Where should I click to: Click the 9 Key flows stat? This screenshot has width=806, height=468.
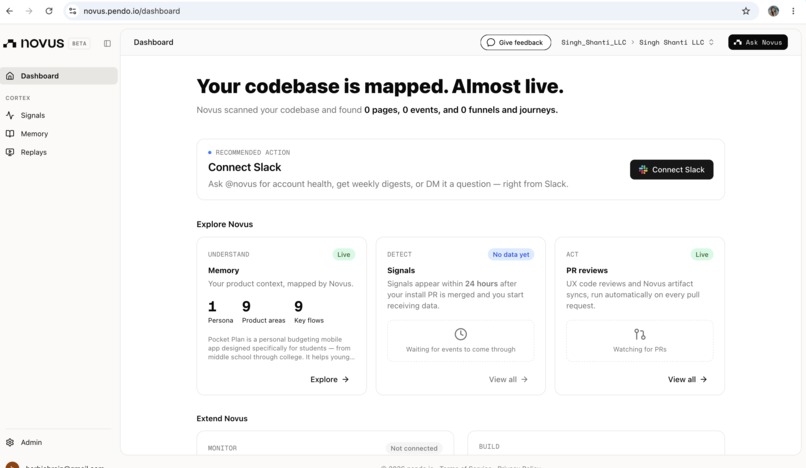pyautogui.click(x=309, y=312)
